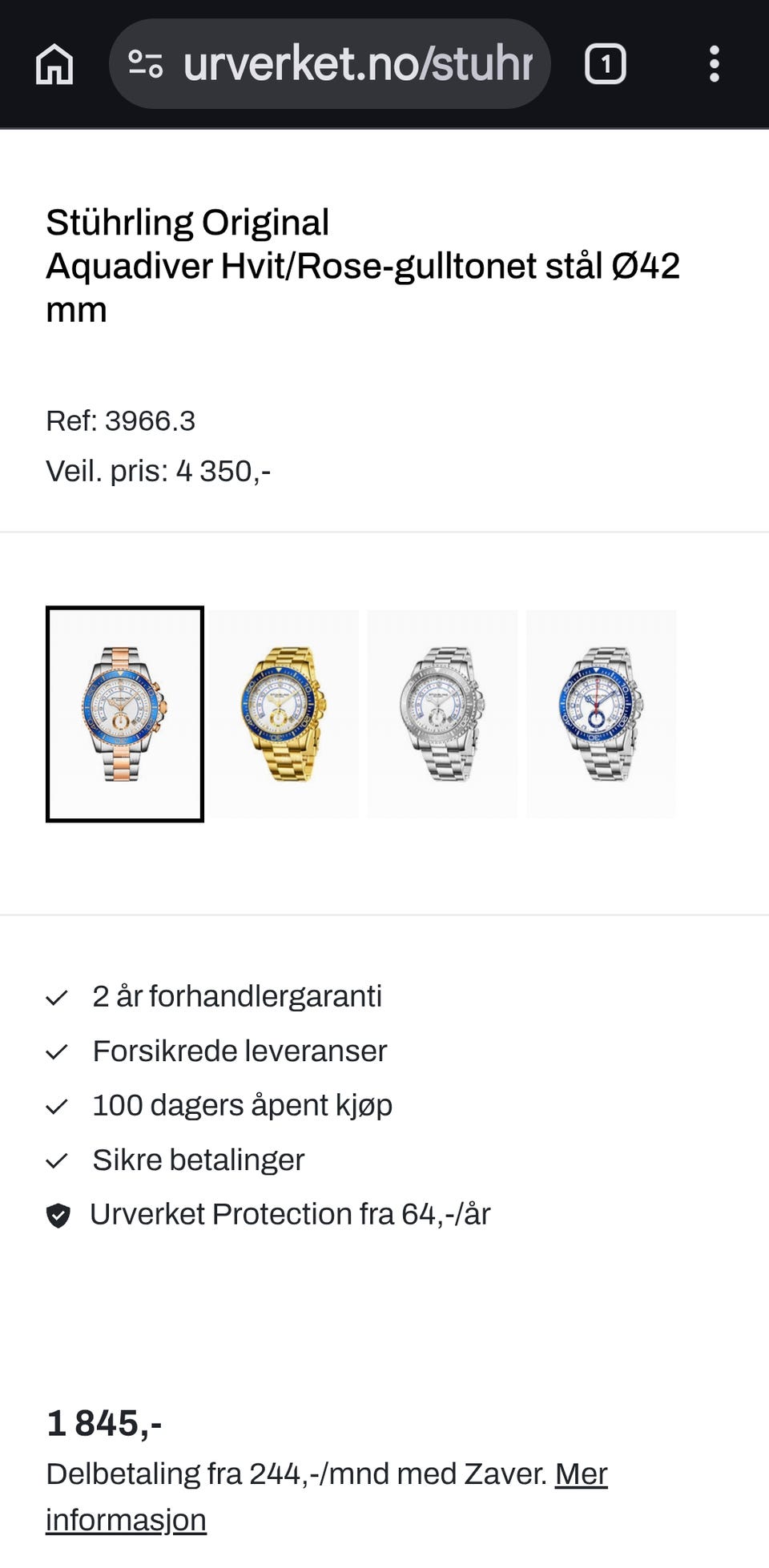Click checkmark next to Sikre betalinger
Image resolution: width=769 pixels, height=1568 pixels.
(x=57, y=1161)
